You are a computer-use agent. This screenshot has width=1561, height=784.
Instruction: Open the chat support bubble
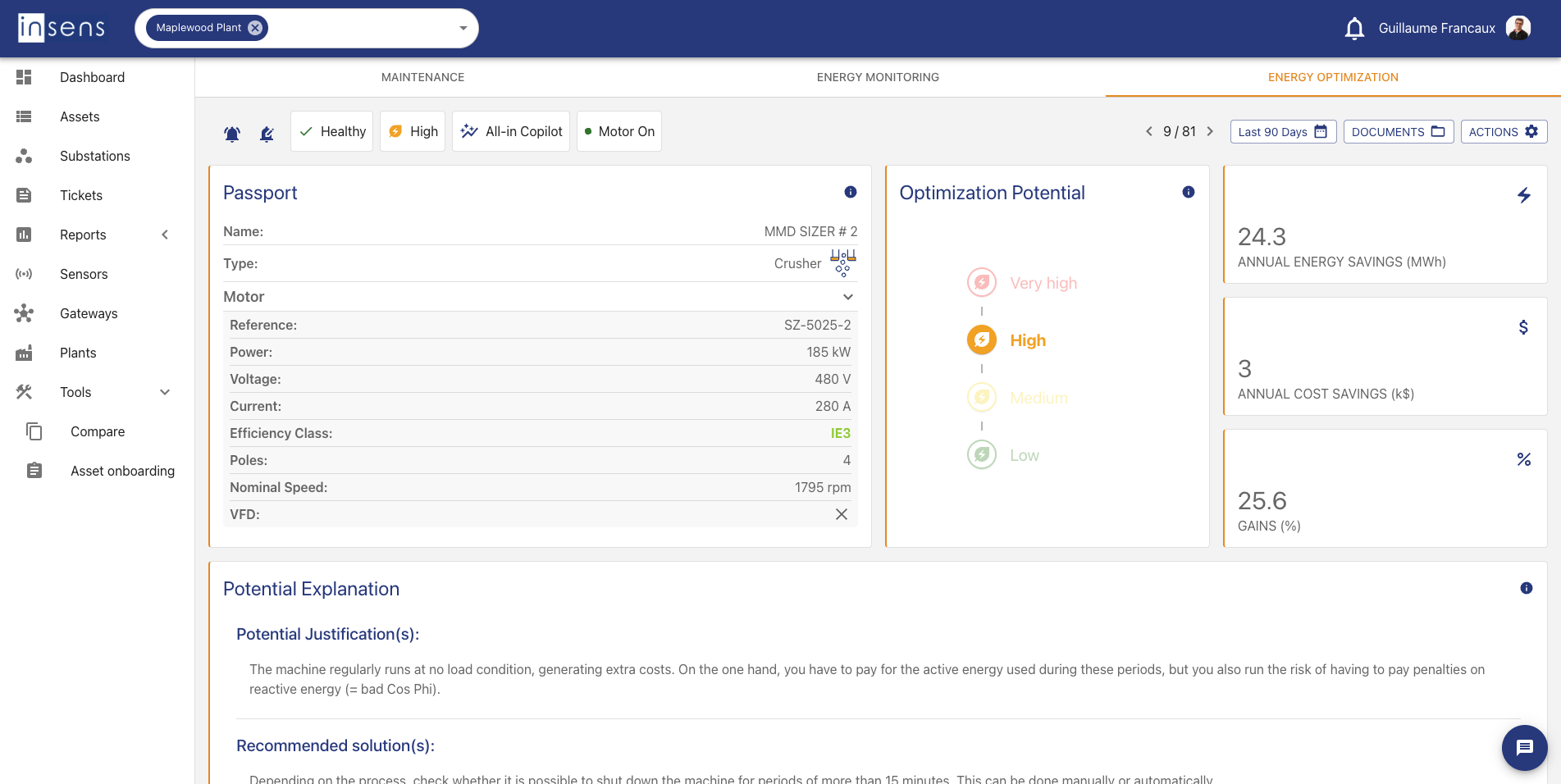(1525, 748)
